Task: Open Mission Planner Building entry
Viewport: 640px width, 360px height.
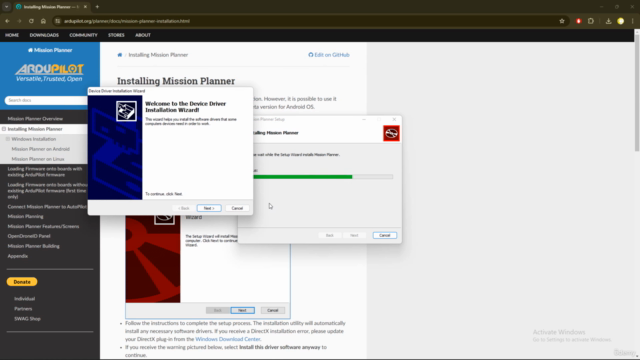Action: click(33, 246)
